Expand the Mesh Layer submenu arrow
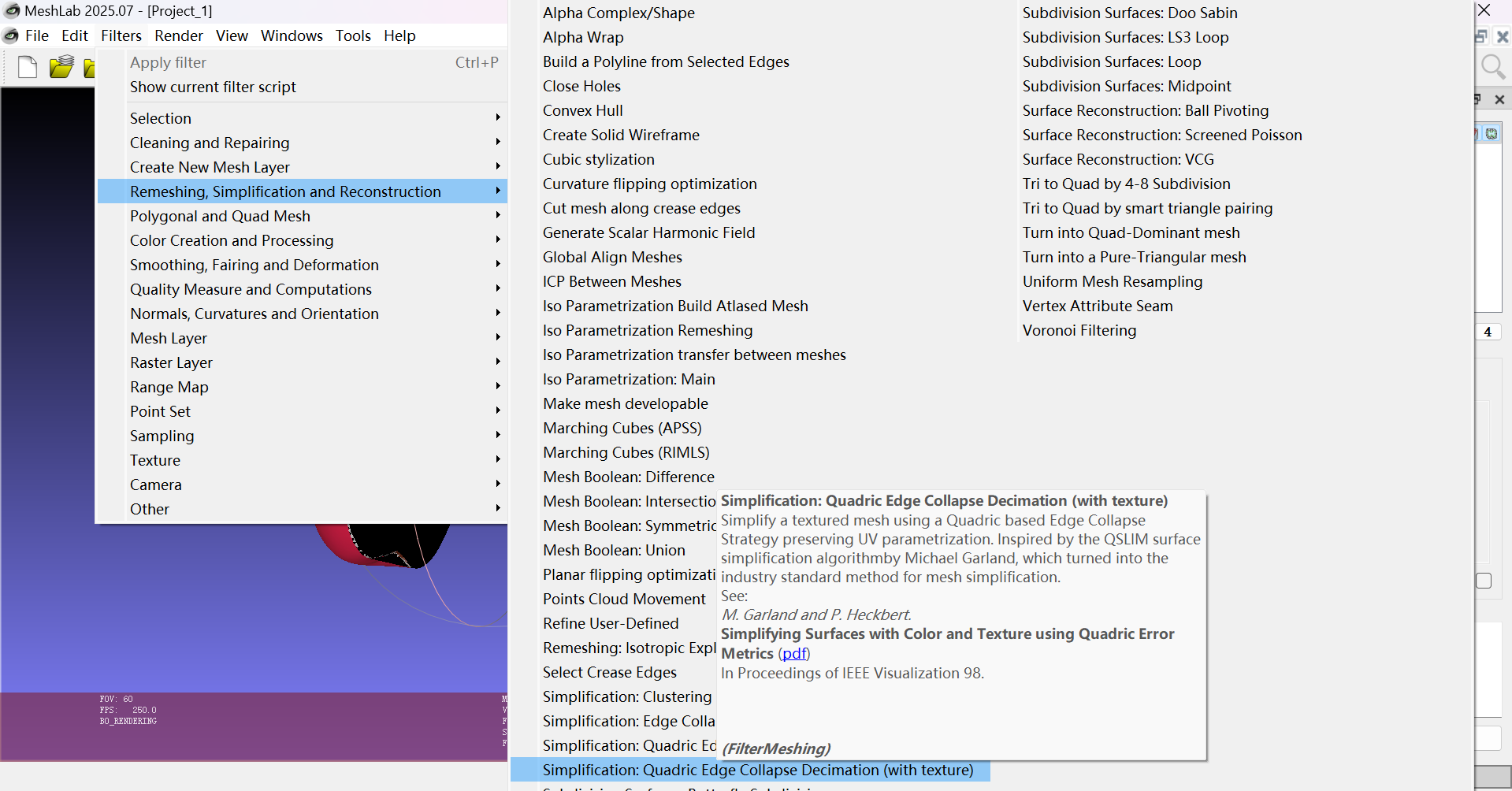 click(498, 337)
